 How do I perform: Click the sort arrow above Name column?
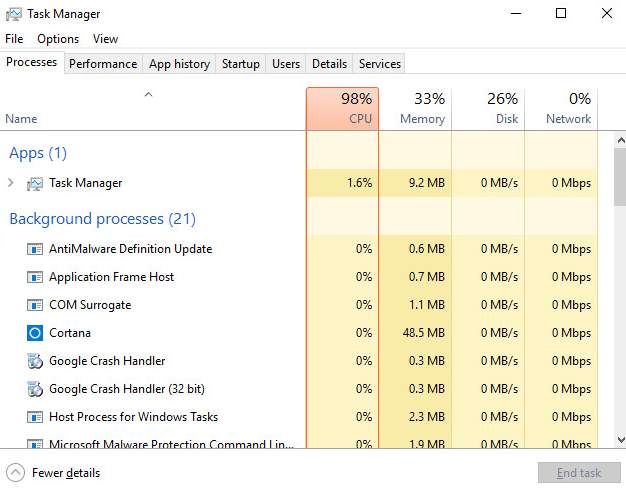tap(148, 95)
